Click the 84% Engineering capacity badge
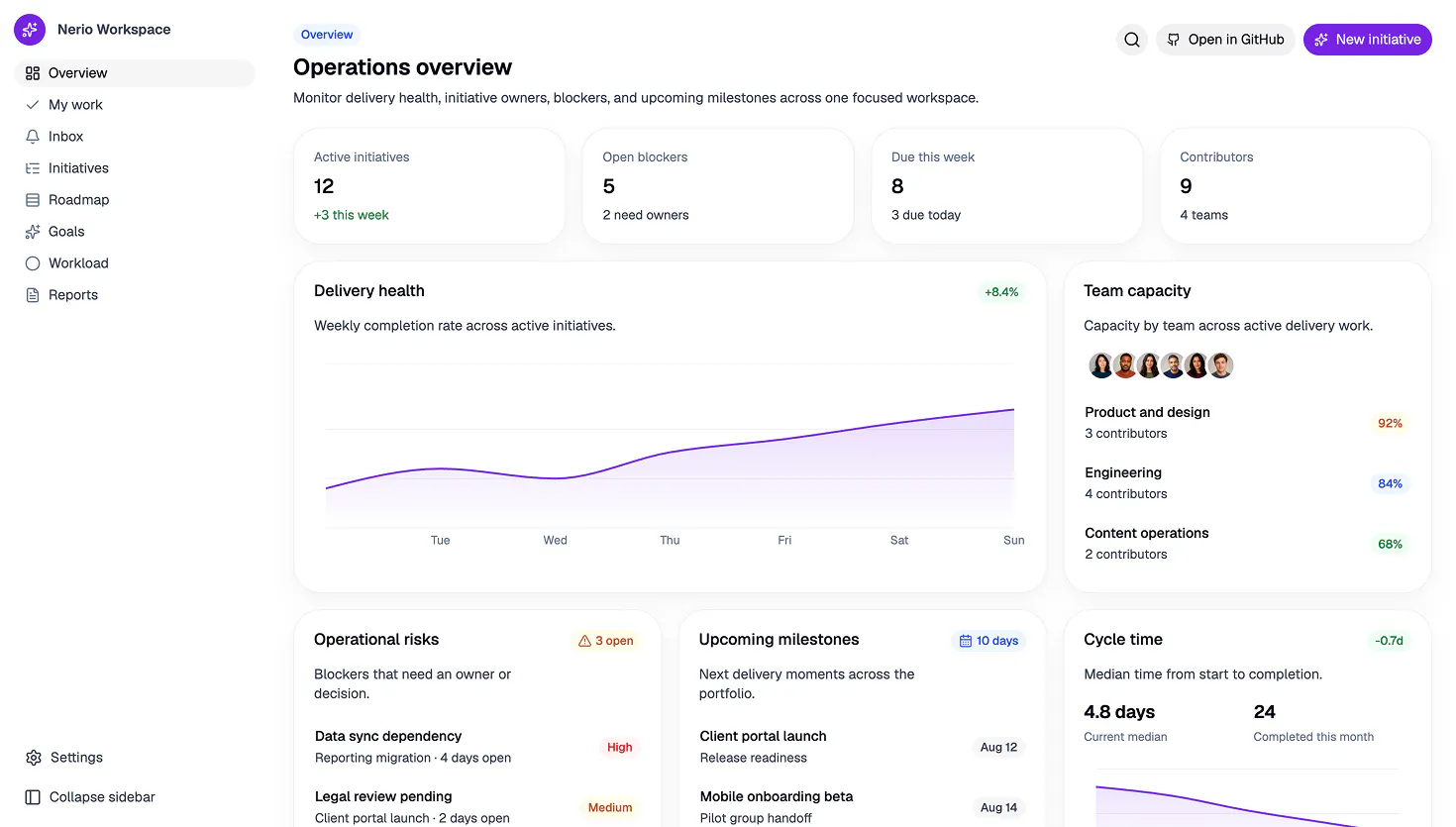Viewport: 1456px width, 827px height. click(1390, 483)
